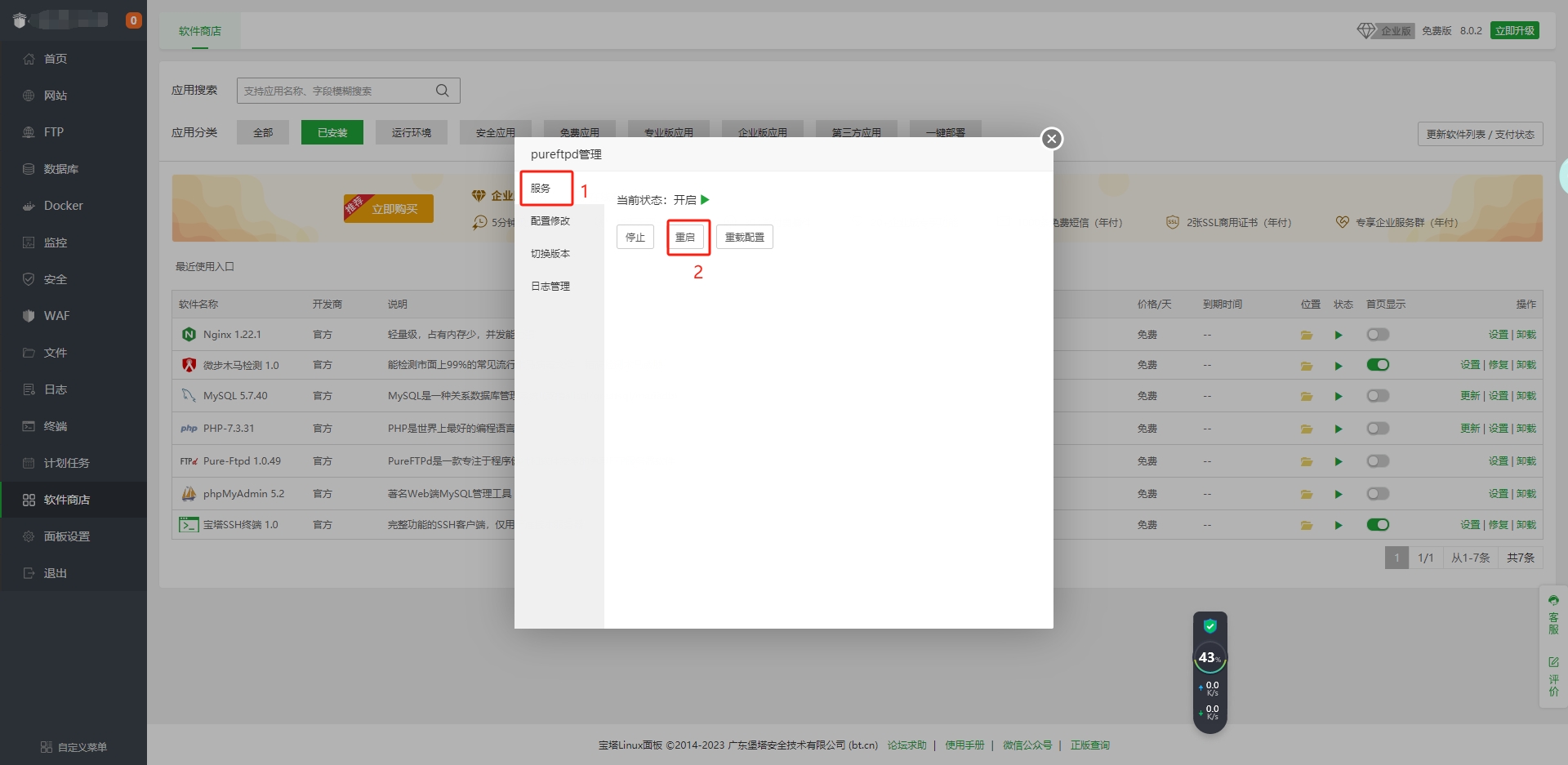The height and width of the screenshot is (765, 1568).
Task: Open the 论坛求助 footer link
Action: pos(907,745)
